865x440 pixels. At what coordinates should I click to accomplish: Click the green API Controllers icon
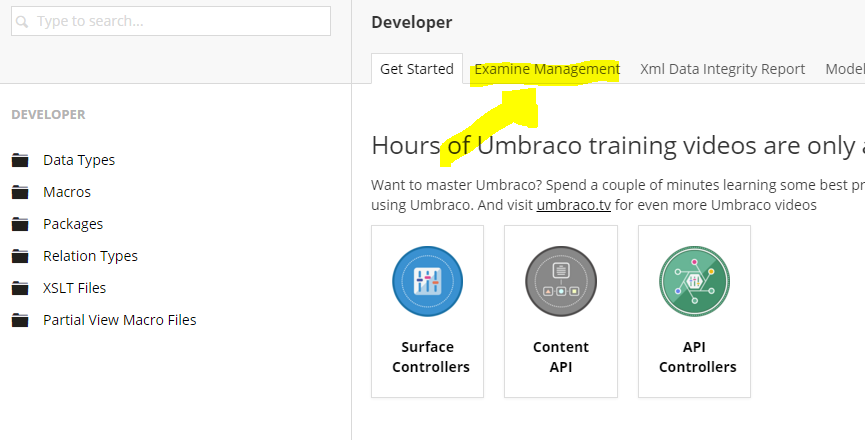click(695, 281)
